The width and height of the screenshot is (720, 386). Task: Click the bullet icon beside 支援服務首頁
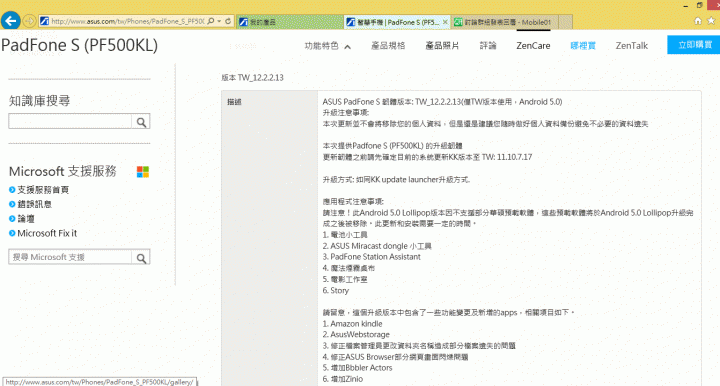click(x=12, y=190)
